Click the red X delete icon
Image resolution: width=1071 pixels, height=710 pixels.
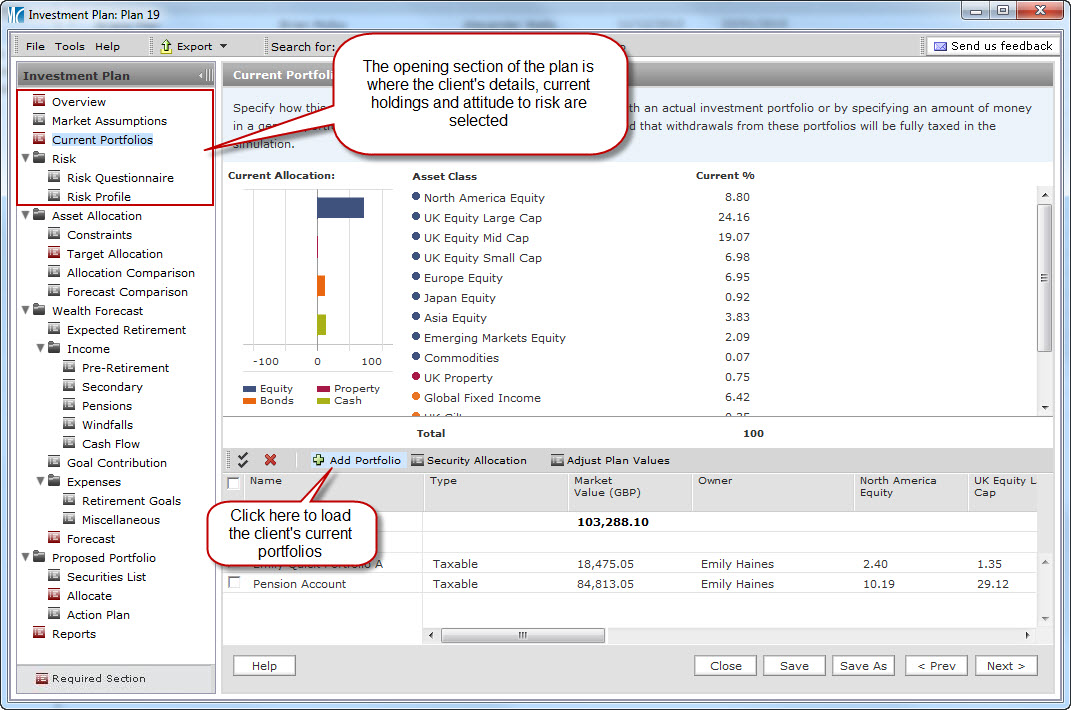click(270, 460)
